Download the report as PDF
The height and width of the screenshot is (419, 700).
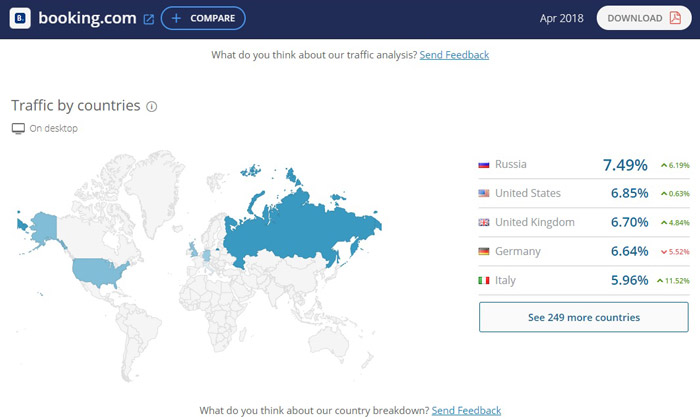click(x=644, y=18)
